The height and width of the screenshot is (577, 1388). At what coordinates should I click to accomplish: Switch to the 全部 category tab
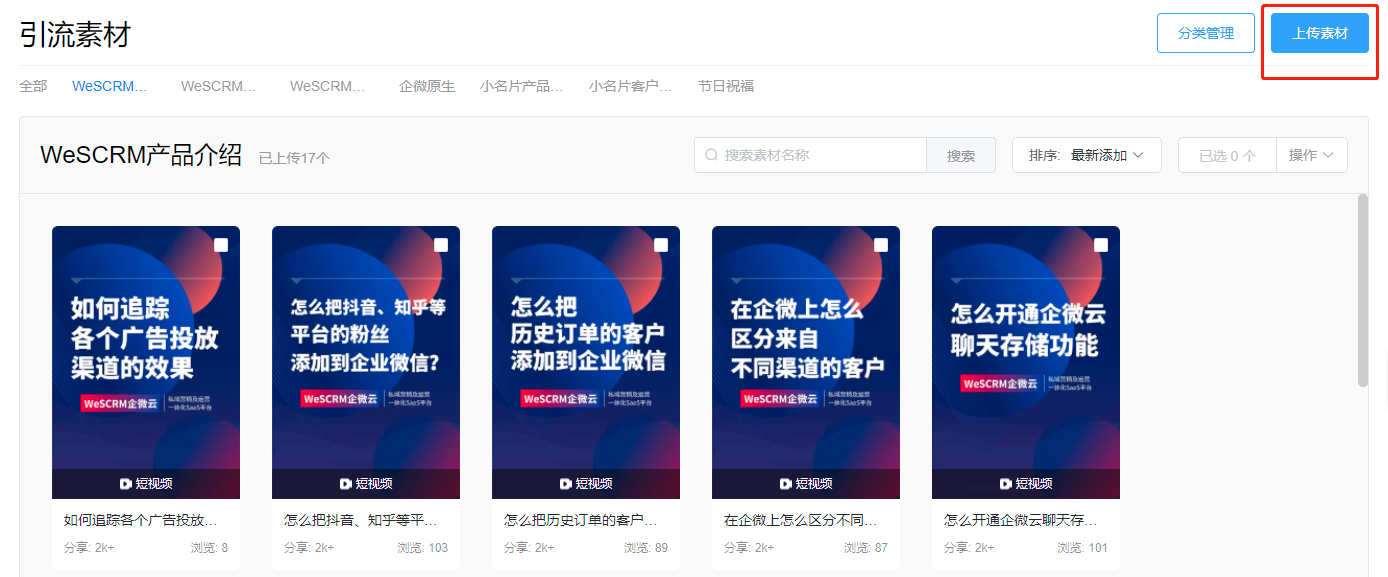(33, 86)
